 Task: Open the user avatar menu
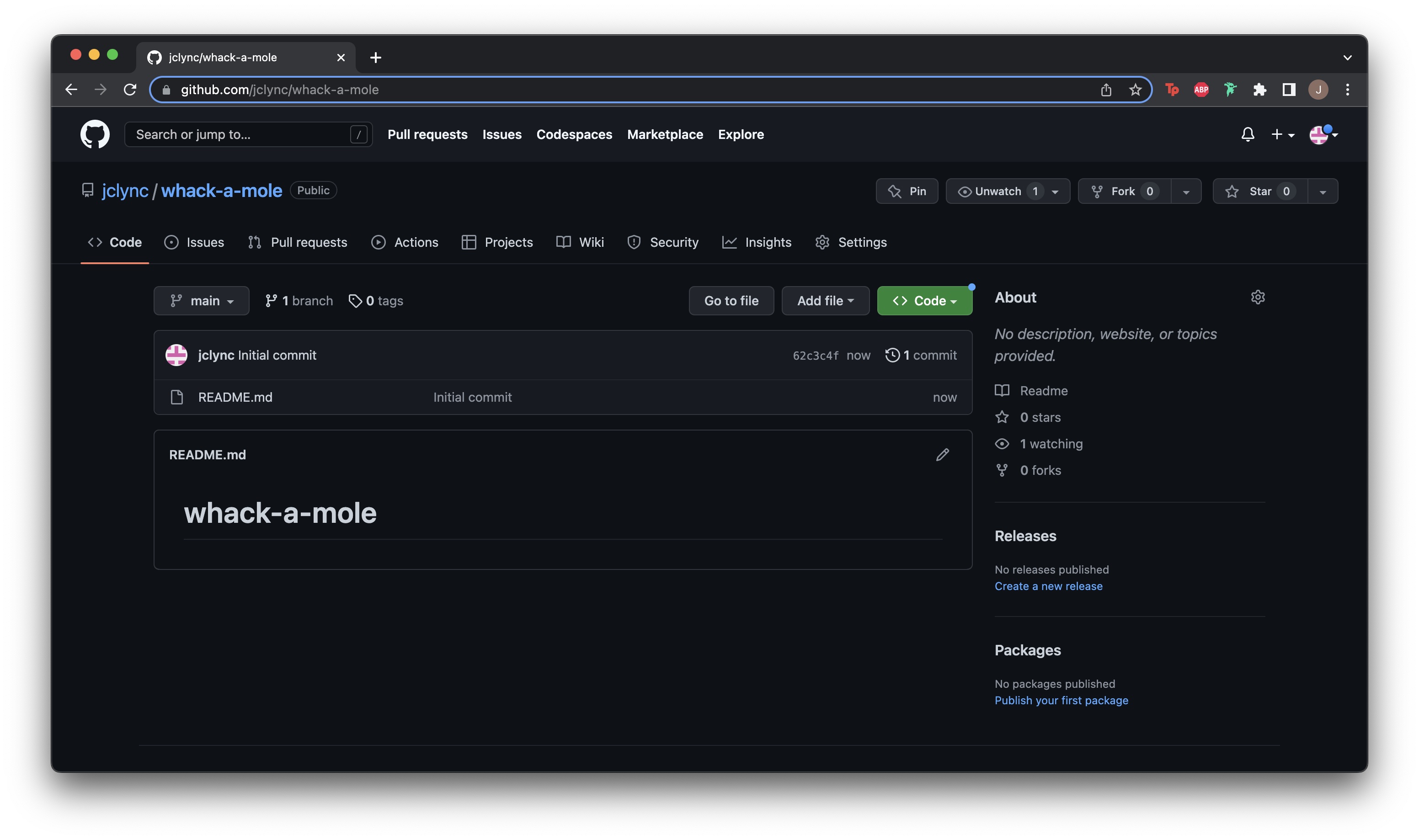coord(1323,134)
